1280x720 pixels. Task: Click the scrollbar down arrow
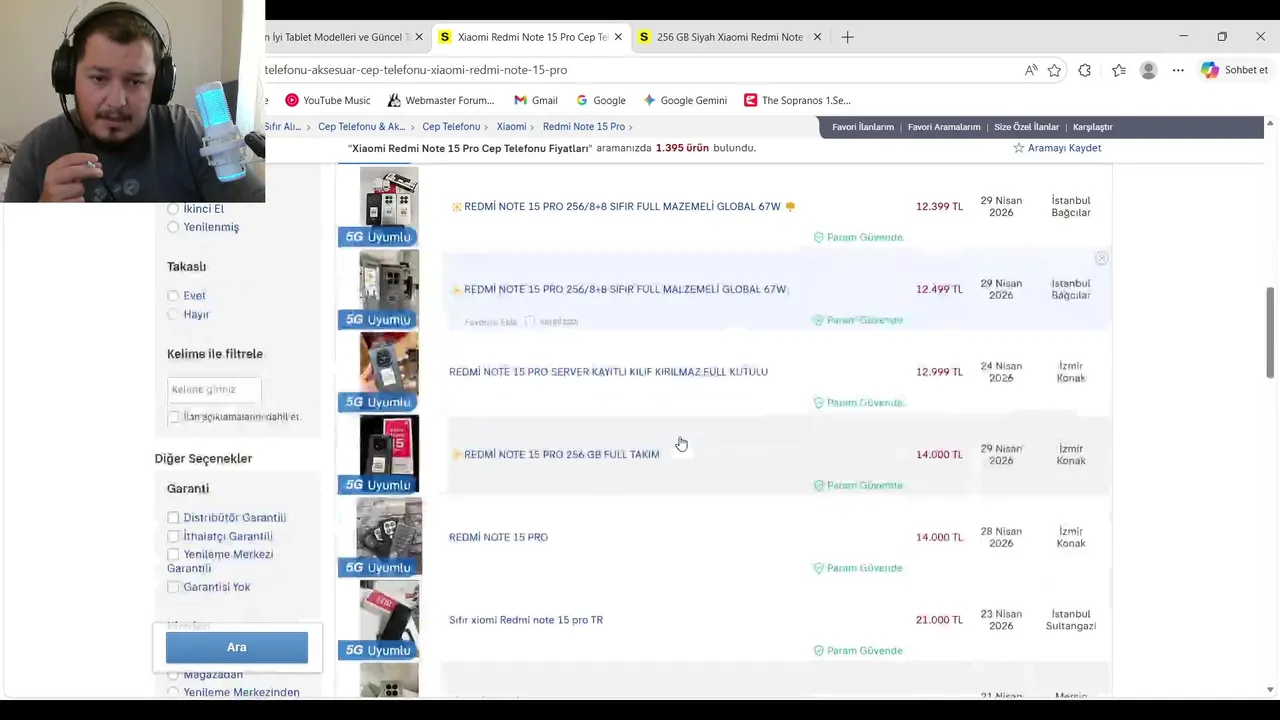[1270, 690]
